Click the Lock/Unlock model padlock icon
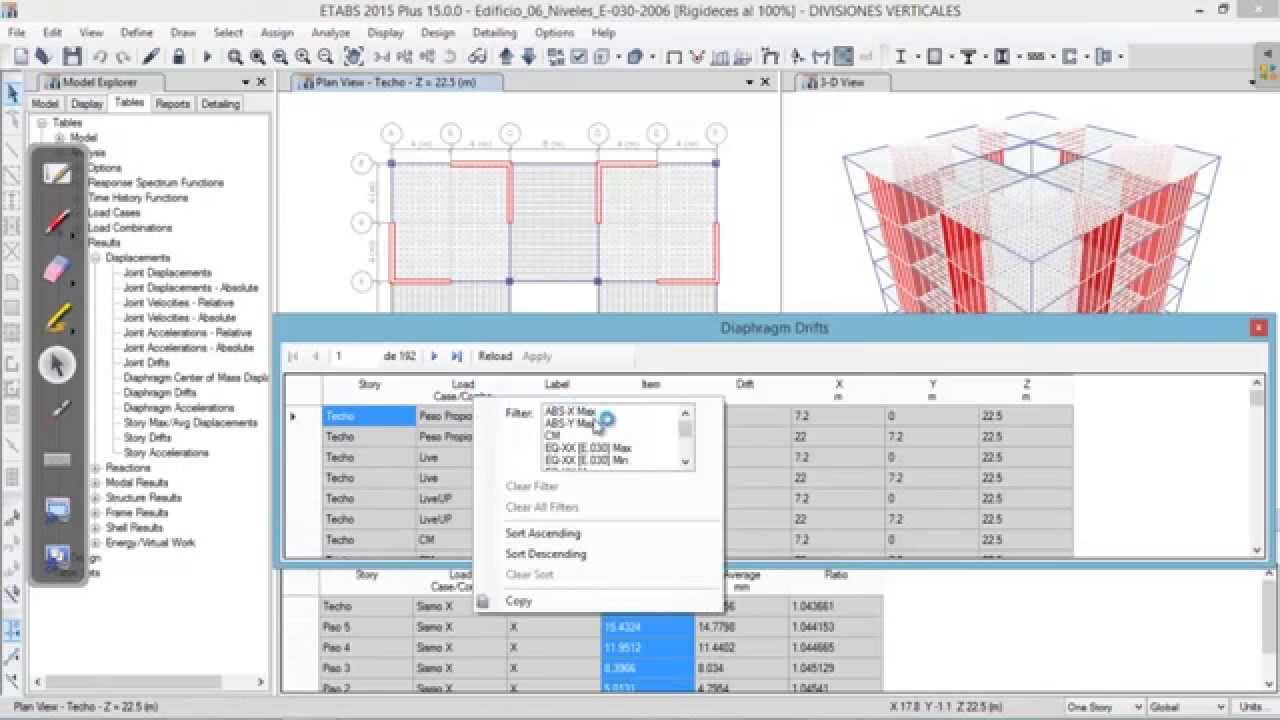 point(179,57)
